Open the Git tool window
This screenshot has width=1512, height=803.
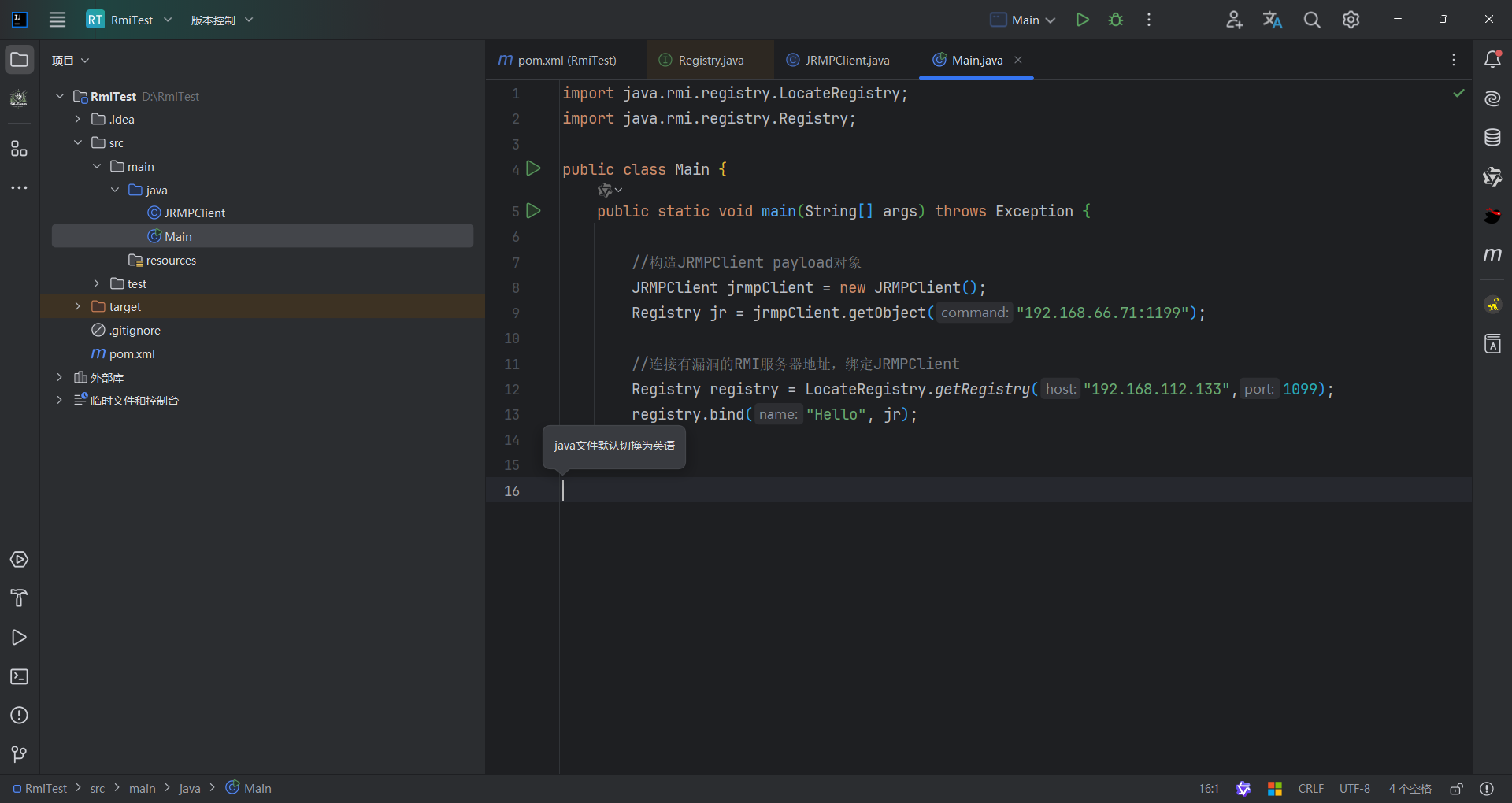click(x=20, y=754)
